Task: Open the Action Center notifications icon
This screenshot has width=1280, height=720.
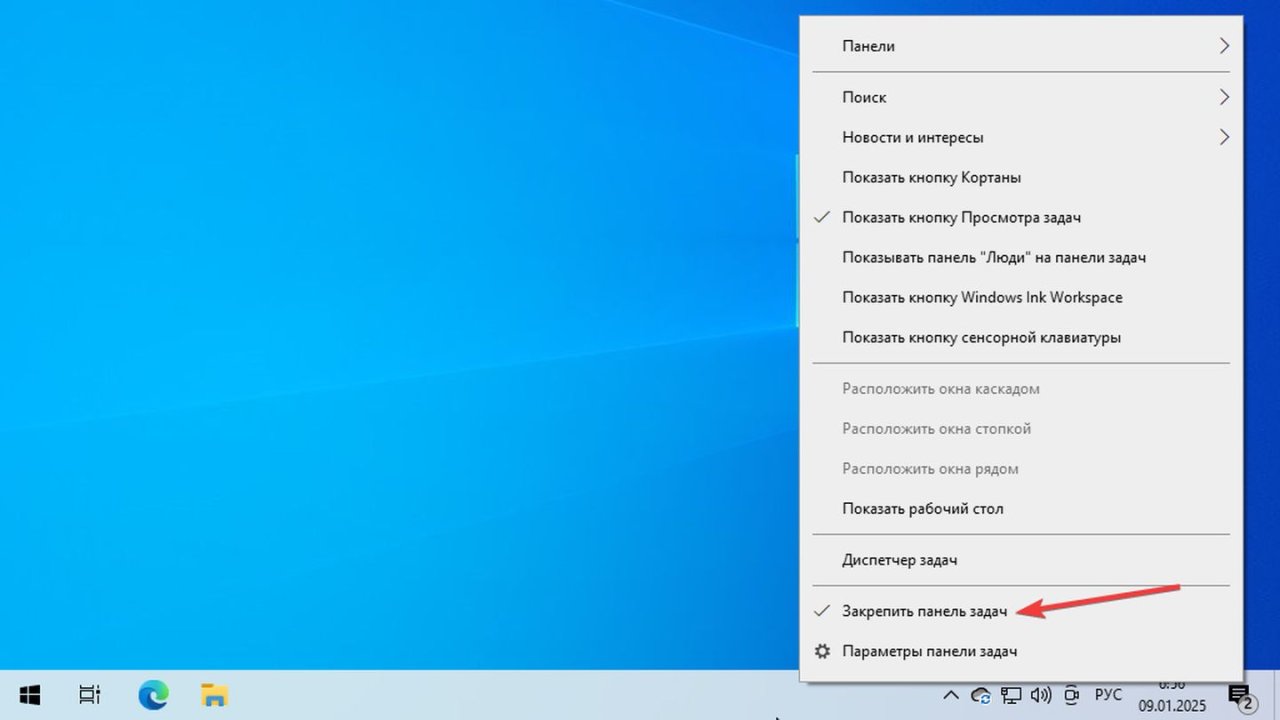Action: 1240,696
